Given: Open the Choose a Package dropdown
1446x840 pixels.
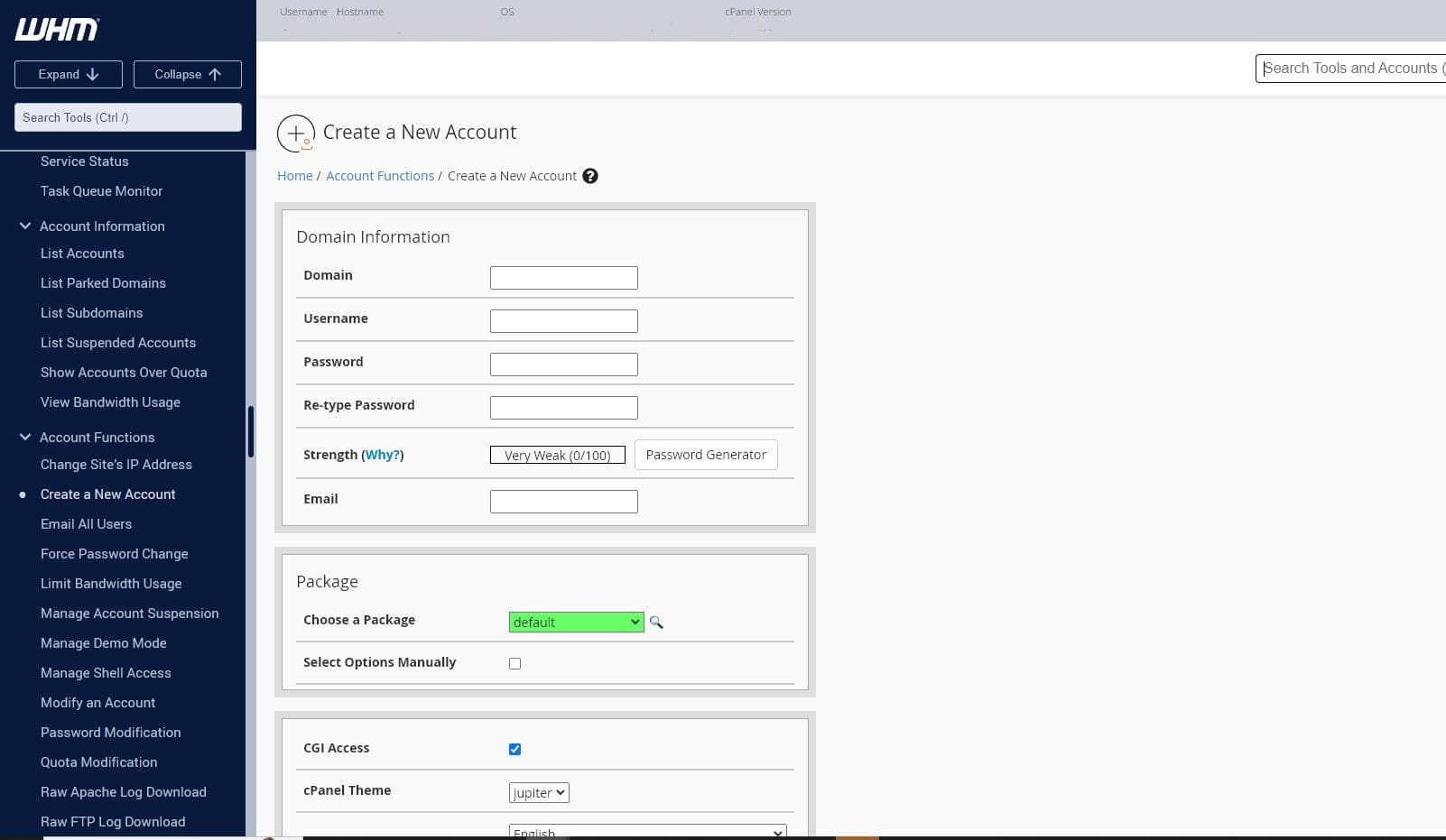Looking at the screenshot, I should pos(577,622).
